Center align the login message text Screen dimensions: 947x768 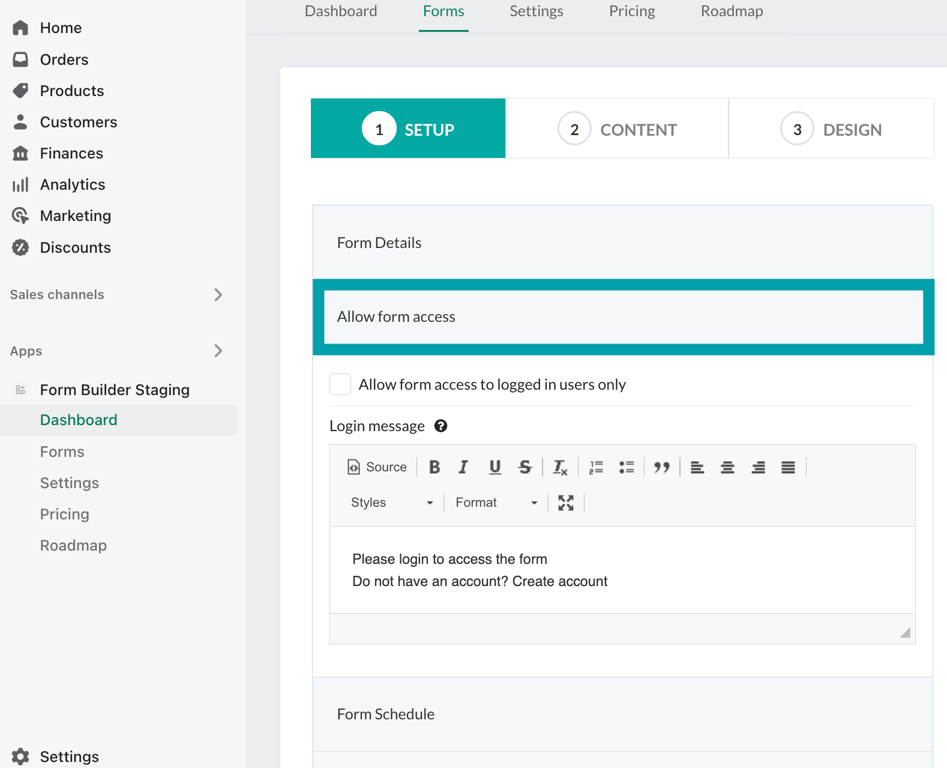(x=727, y=467)
